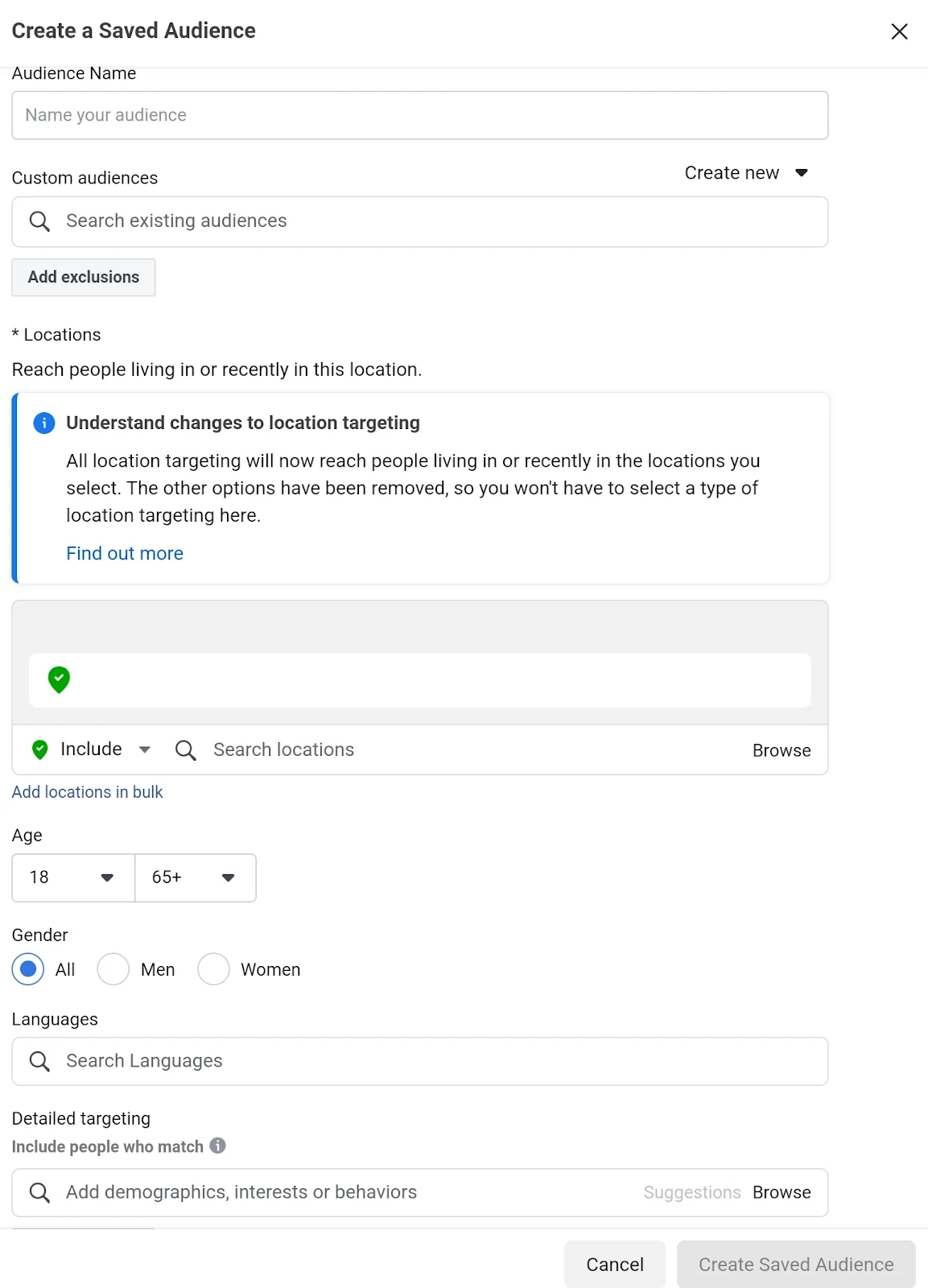Click the Add exclusions button

point(83,277)
